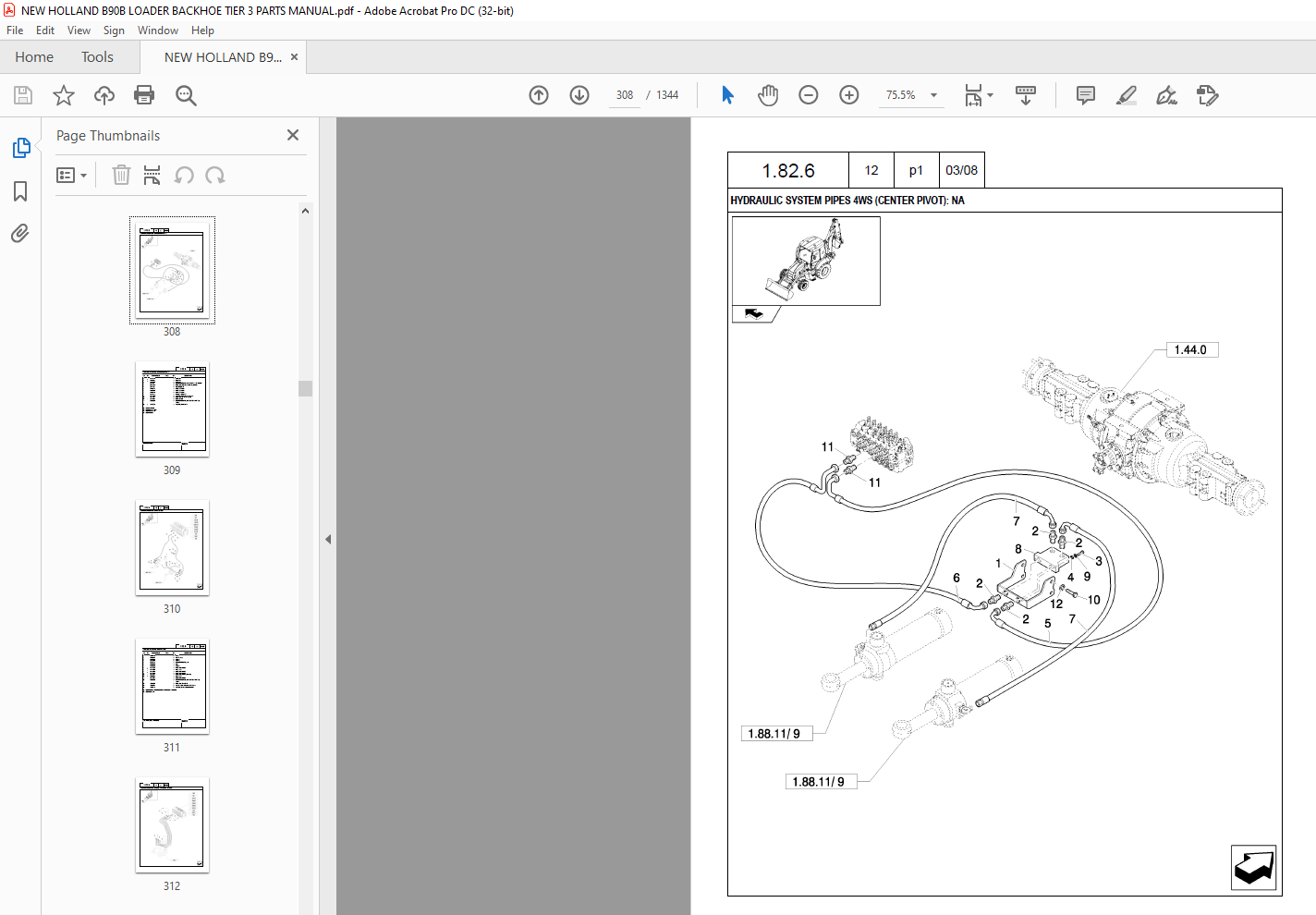The height and width of the screenshot is (915, 1316).
Task: Zoom out with minus button
Action: pos(809,95)
